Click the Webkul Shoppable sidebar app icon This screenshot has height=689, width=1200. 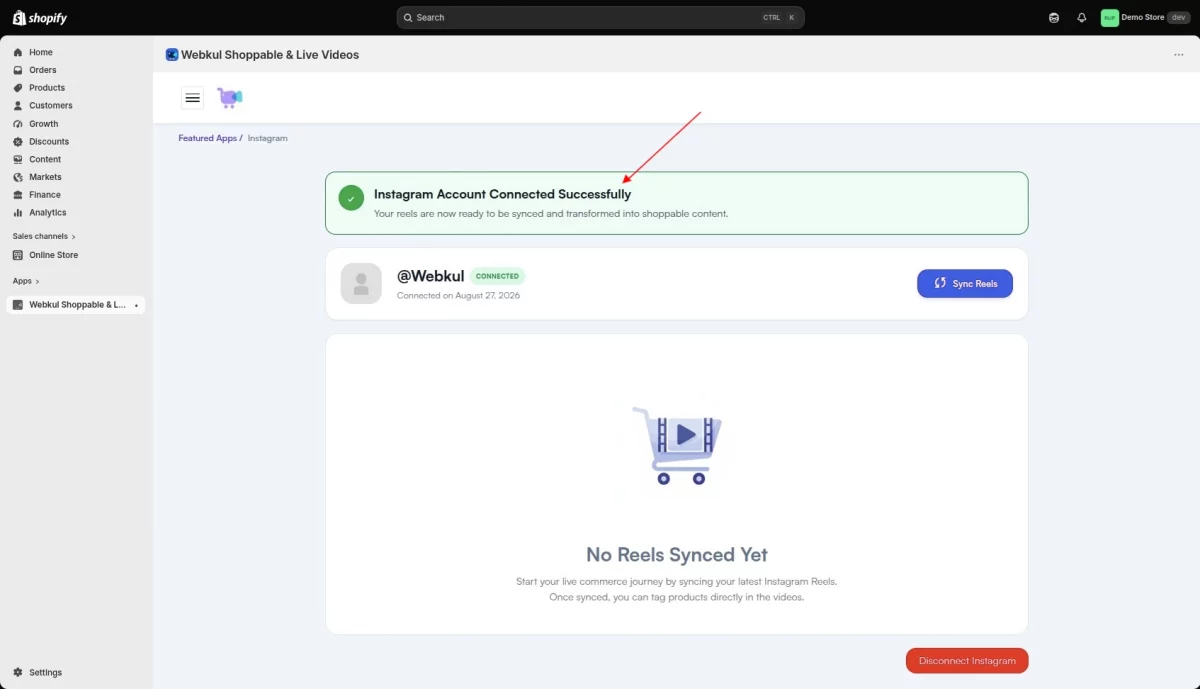tap(18, 305)
